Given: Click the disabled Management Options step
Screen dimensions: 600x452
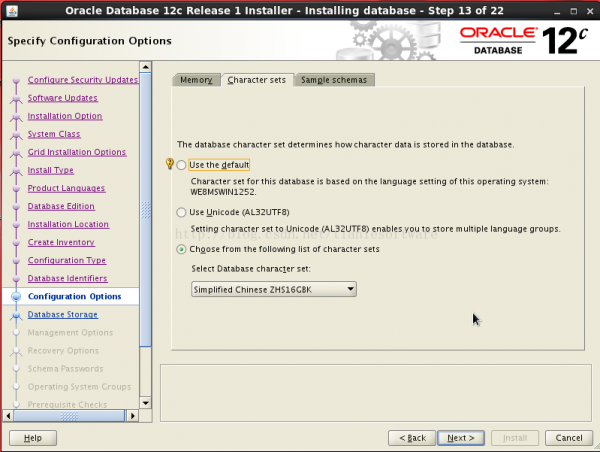Looking at the screenshot, I should pyautogui.click(x=70, y=333).
